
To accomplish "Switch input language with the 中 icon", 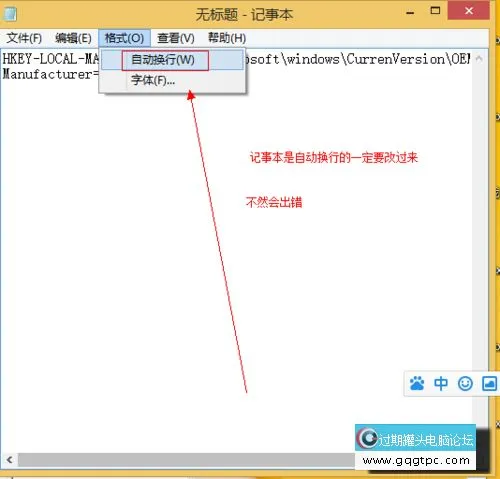I will [x=441, y=384].
